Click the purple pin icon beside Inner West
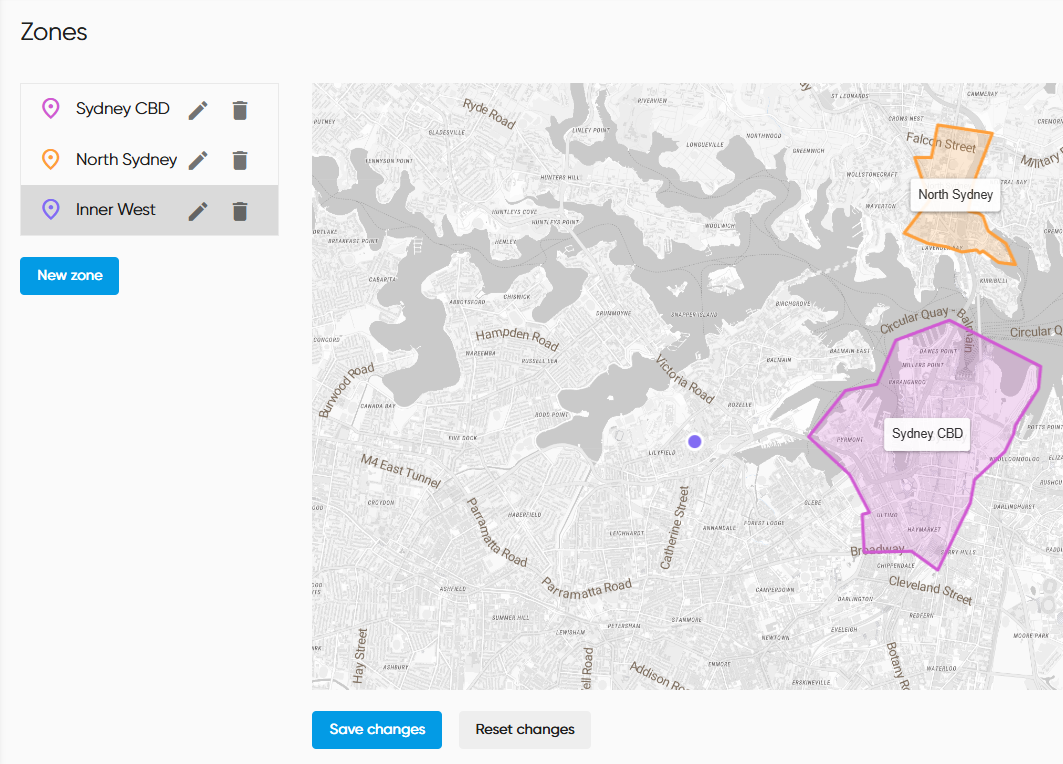Viewport: 1063px width, 764px height. [50, 211]
